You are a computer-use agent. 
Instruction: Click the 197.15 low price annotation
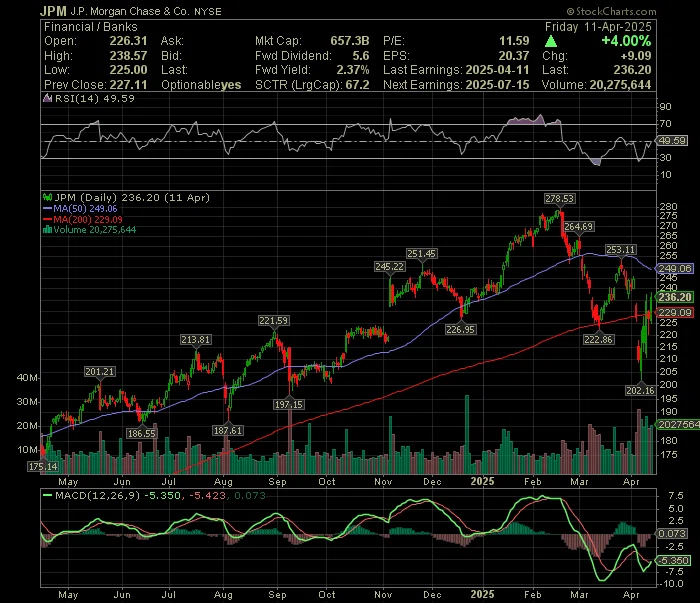tap(288, 404)
